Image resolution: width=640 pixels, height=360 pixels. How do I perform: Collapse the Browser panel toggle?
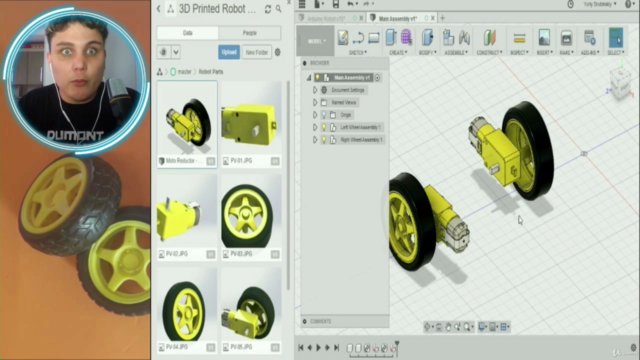[x=304, y=63]
